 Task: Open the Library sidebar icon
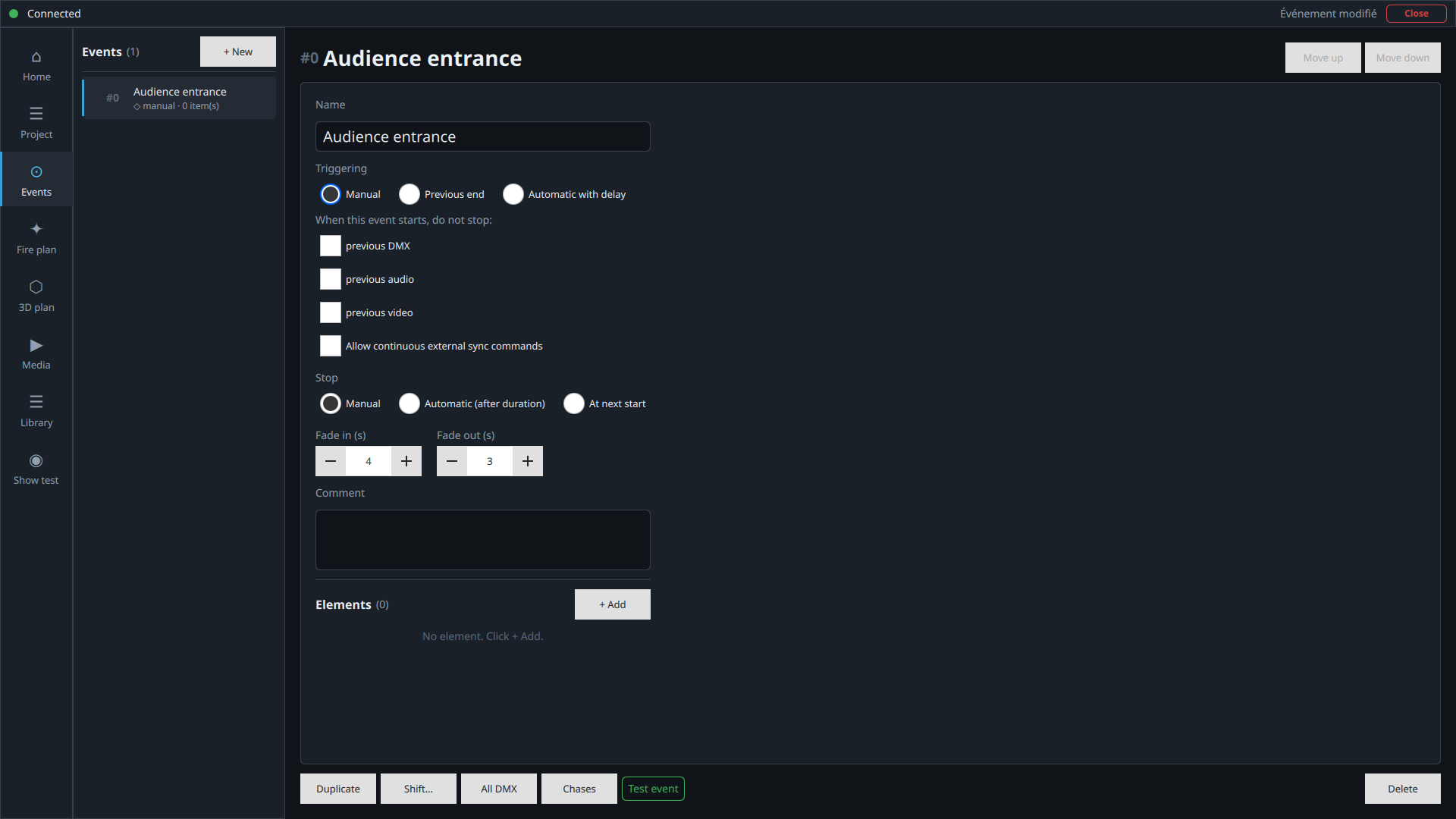coord(36,411)
